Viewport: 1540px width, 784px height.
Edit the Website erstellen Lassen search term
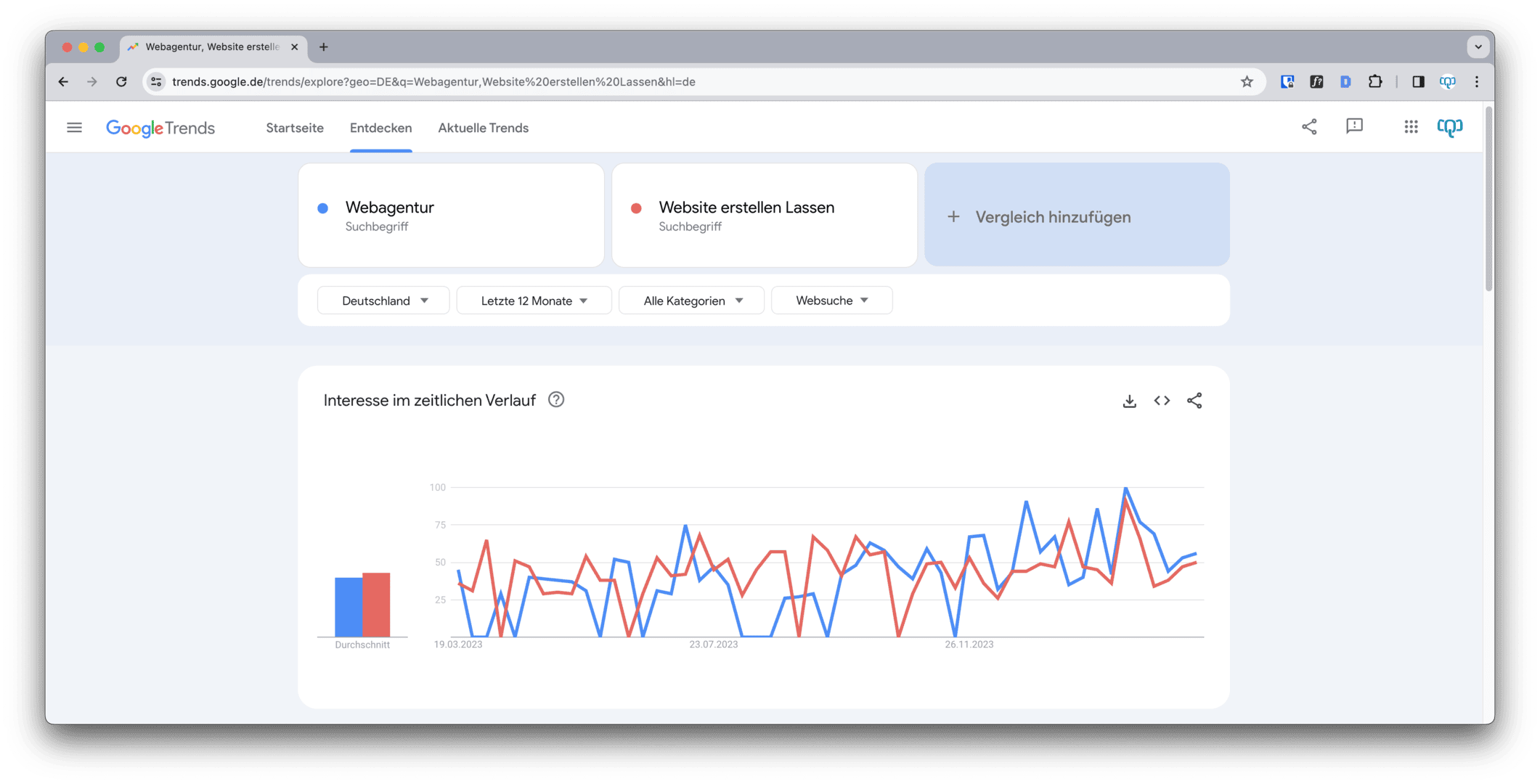(x=765, y=215)
